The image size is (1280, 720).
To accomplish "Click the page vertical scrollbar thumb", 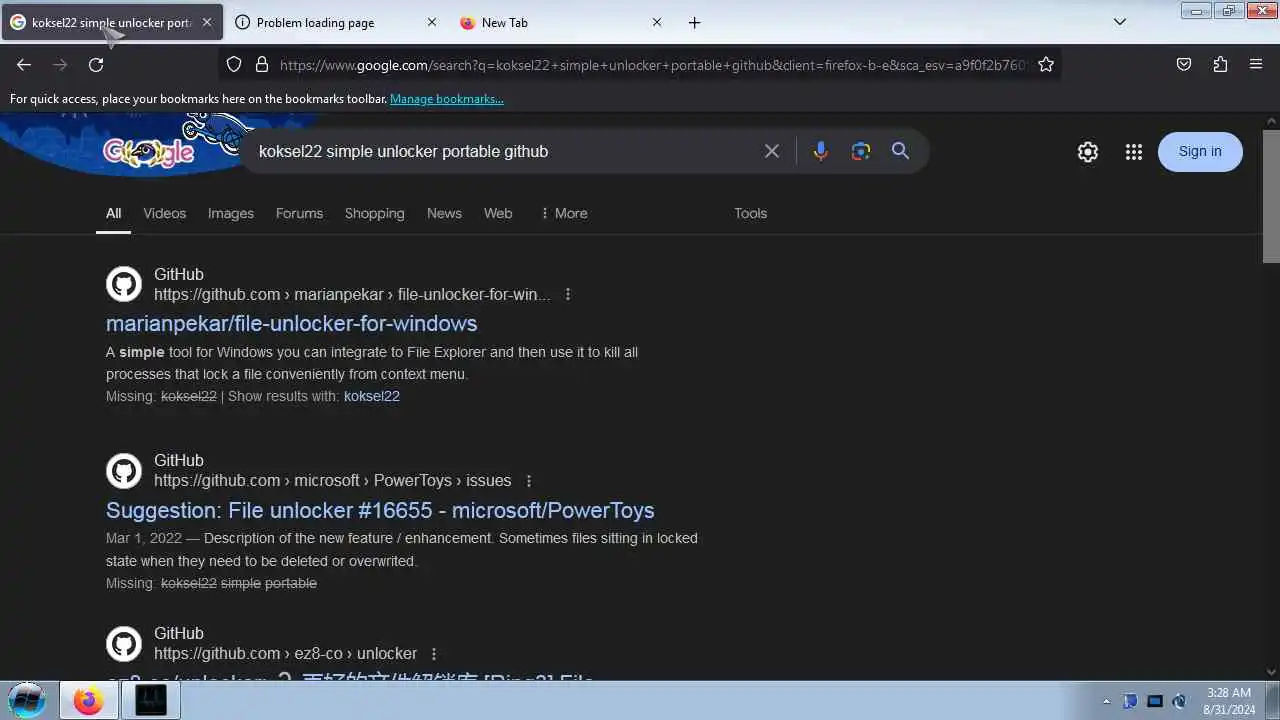I will click(1271, 195).
